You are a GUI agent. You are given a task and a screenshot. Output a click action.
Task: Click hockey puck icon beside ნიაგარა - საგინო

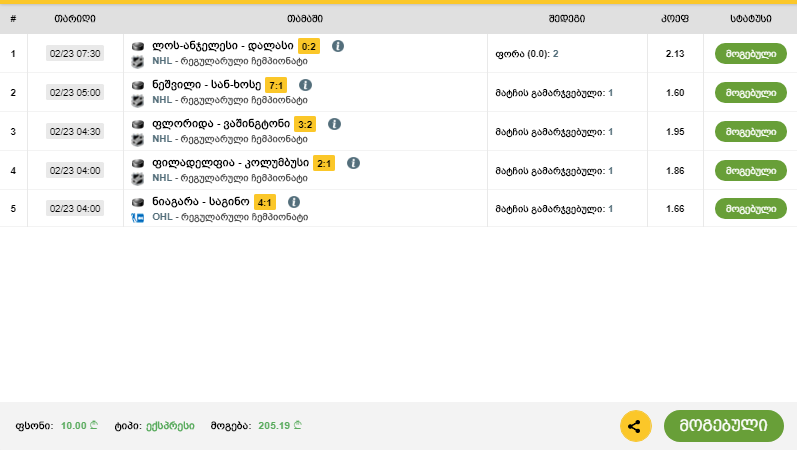coord(138,202)
